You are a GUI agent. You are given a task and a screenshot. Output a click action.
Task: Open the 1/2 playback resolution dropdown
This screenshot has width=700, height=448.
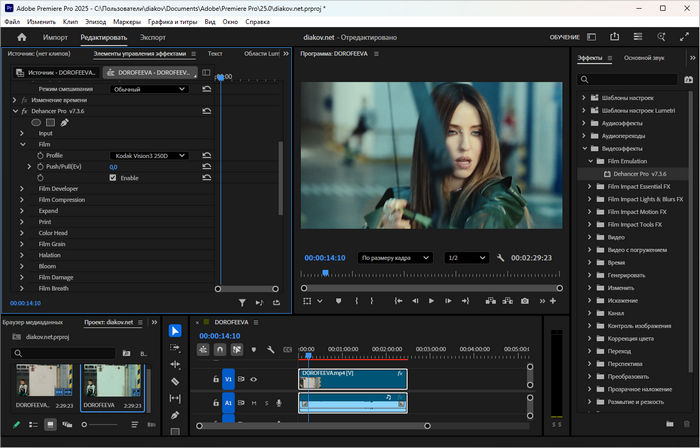[466, 257]
